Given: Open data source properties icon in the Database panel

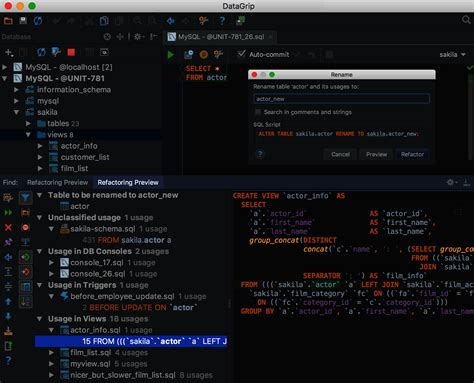Looking at the screenshot, I should pos(56,52).
